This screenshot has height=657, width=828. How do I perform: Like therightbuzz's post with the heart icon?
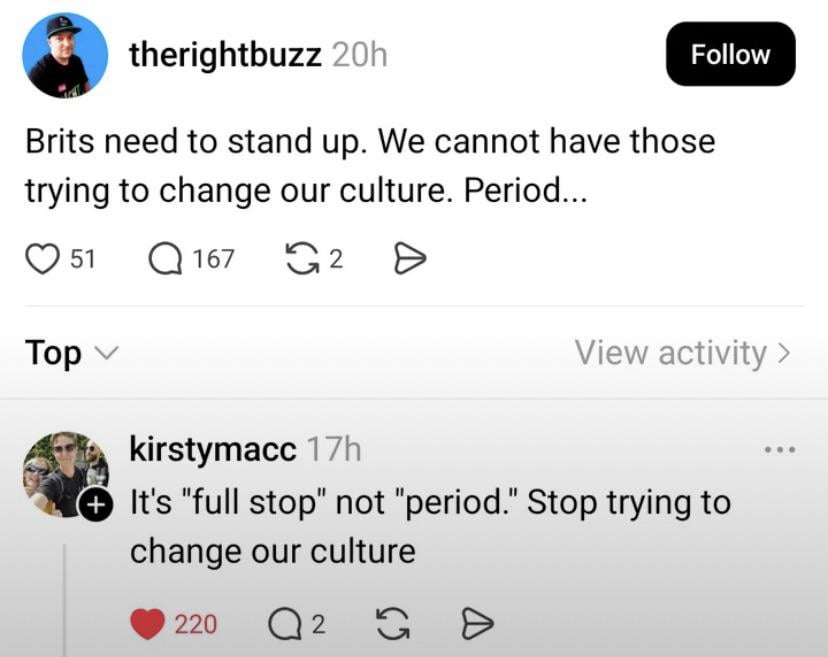click(41, 259)
